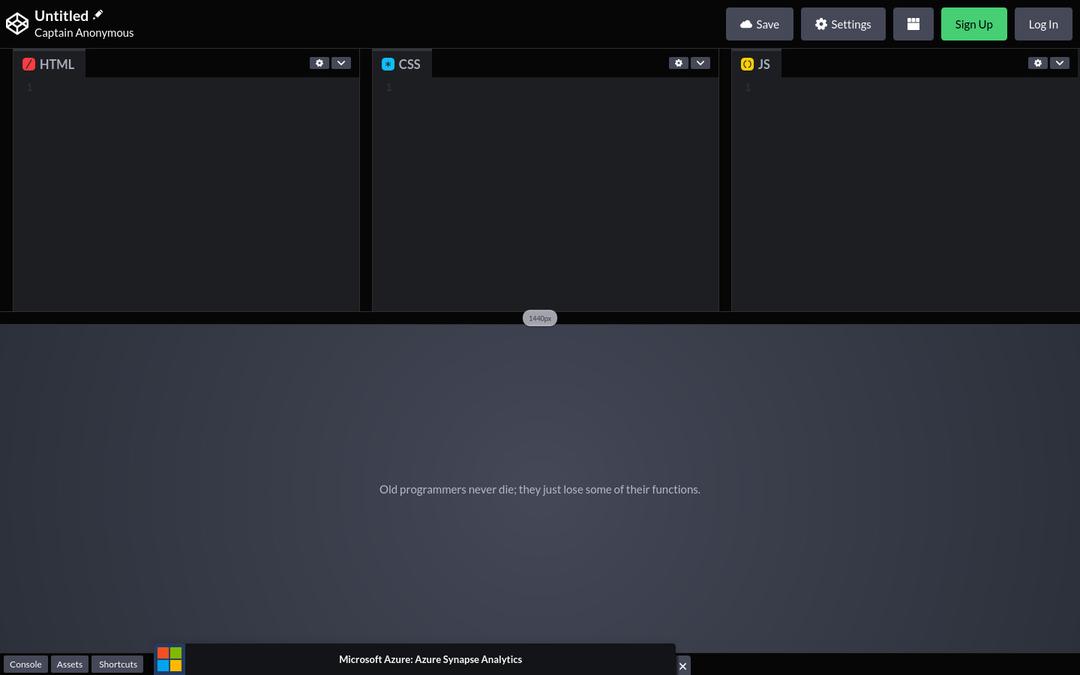Click the Log In button

1043,23
